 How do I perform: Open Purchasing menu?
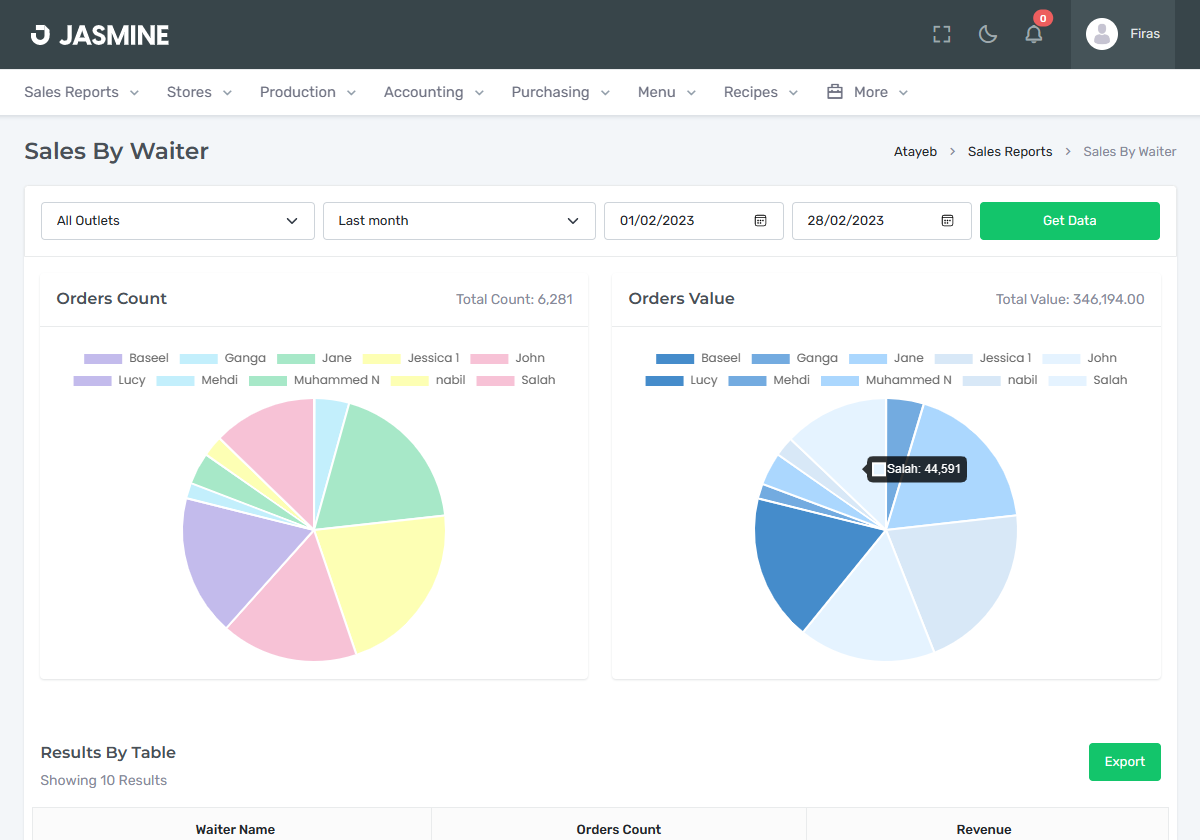pos(561,92)
